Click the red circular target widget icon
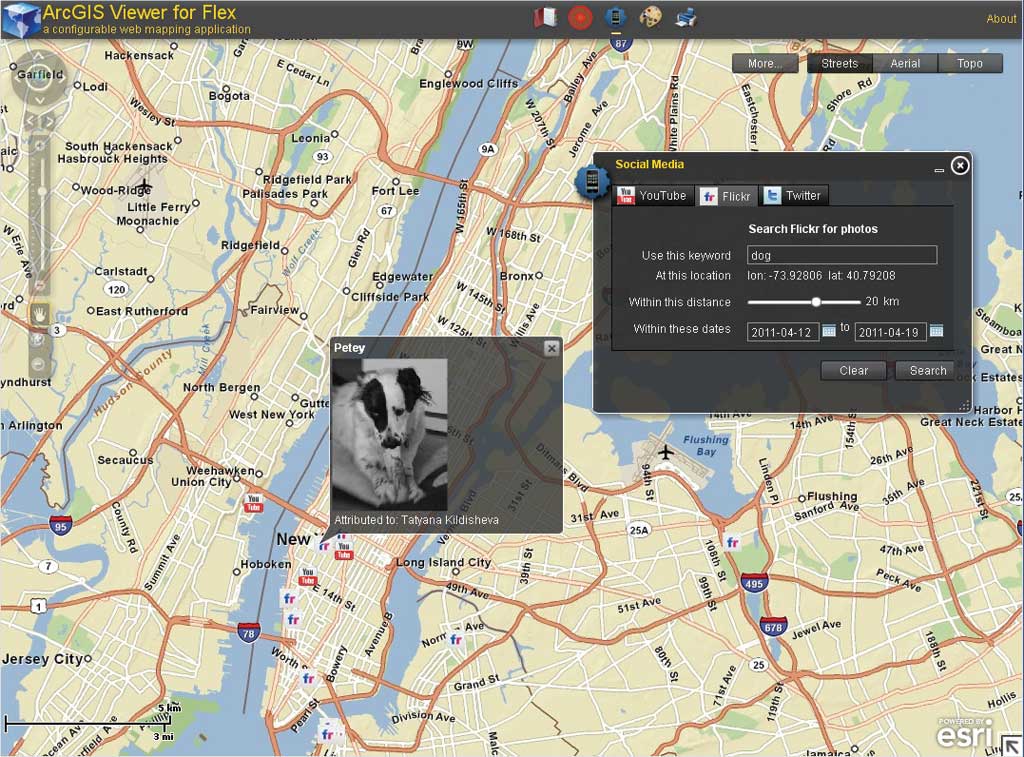 point(580,17)
